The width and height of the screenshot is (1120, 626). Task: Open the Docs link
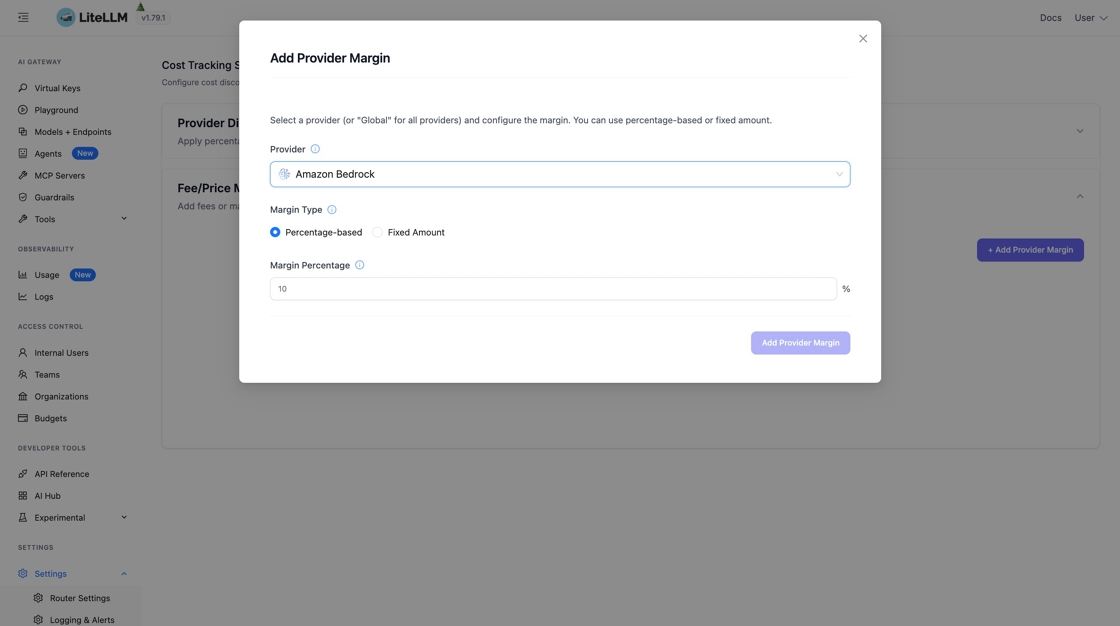click(x=1050, y=17)
